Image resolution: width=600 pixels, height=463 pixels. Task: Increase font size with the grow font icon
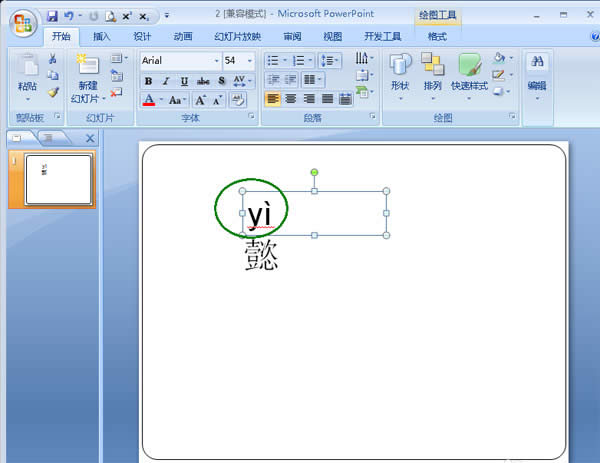[200, 100]
